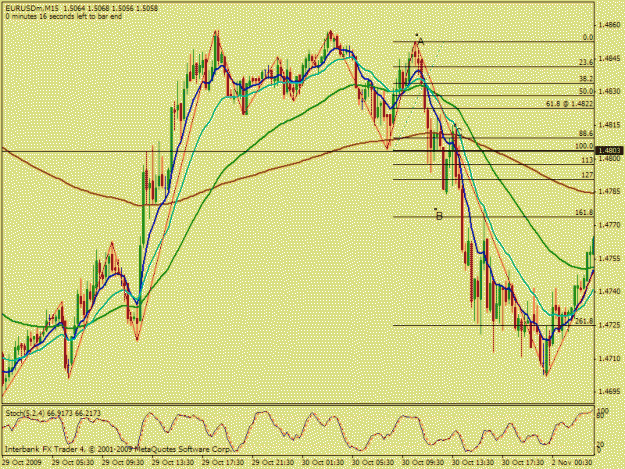
Task: Click the 1.4803 current price tag
Action: (x=609, y=151)
